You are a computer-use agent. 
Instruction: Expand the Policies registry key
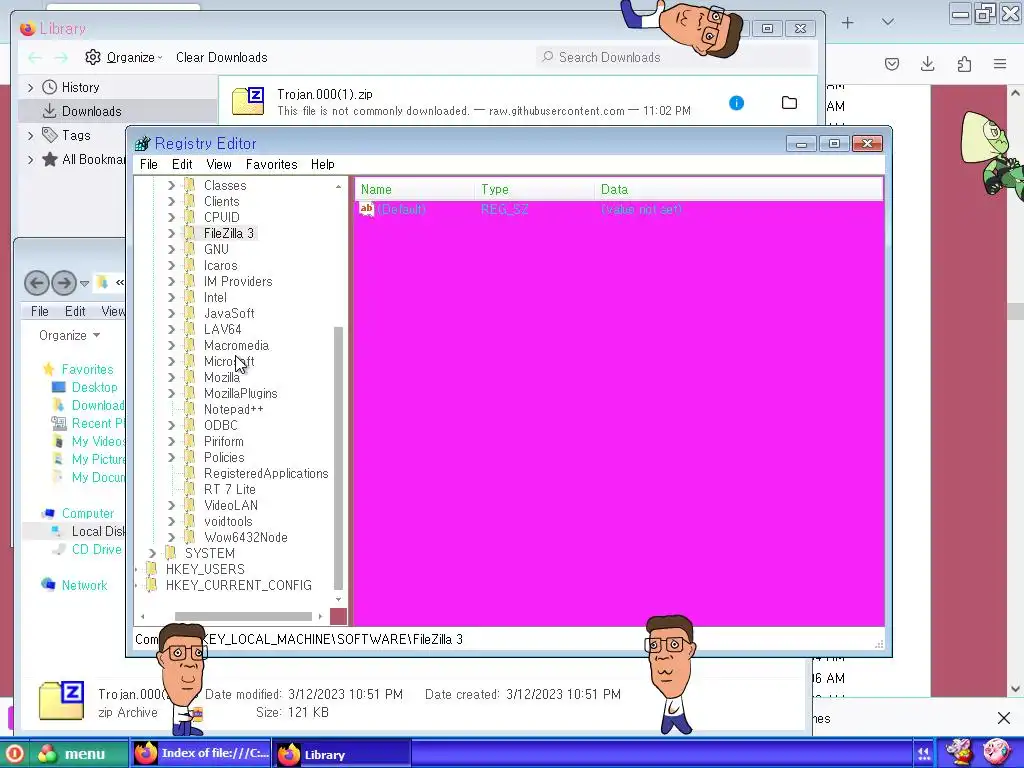[171, 457]
